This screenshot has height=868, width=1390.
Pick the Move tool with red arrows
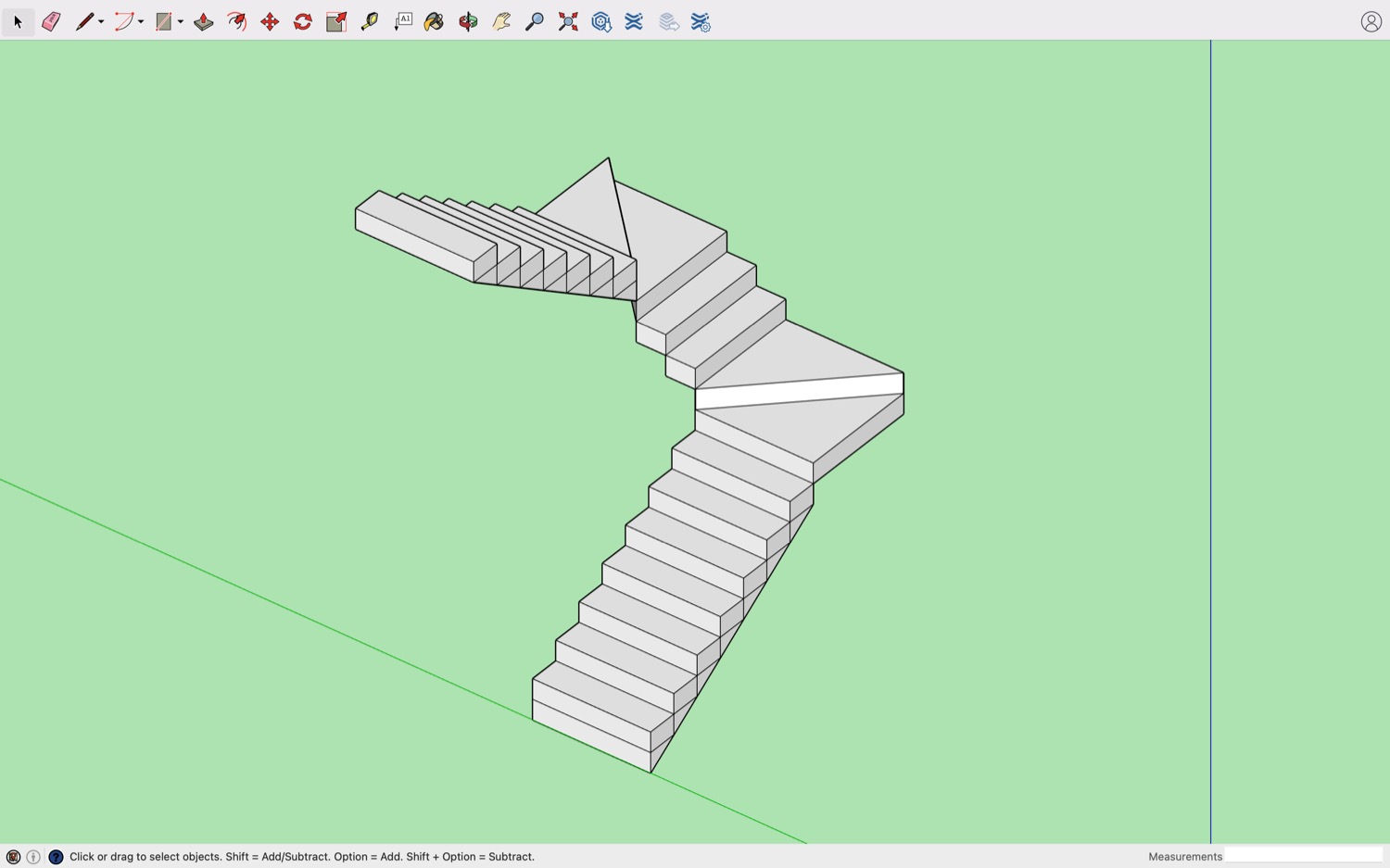click(270, 21)
